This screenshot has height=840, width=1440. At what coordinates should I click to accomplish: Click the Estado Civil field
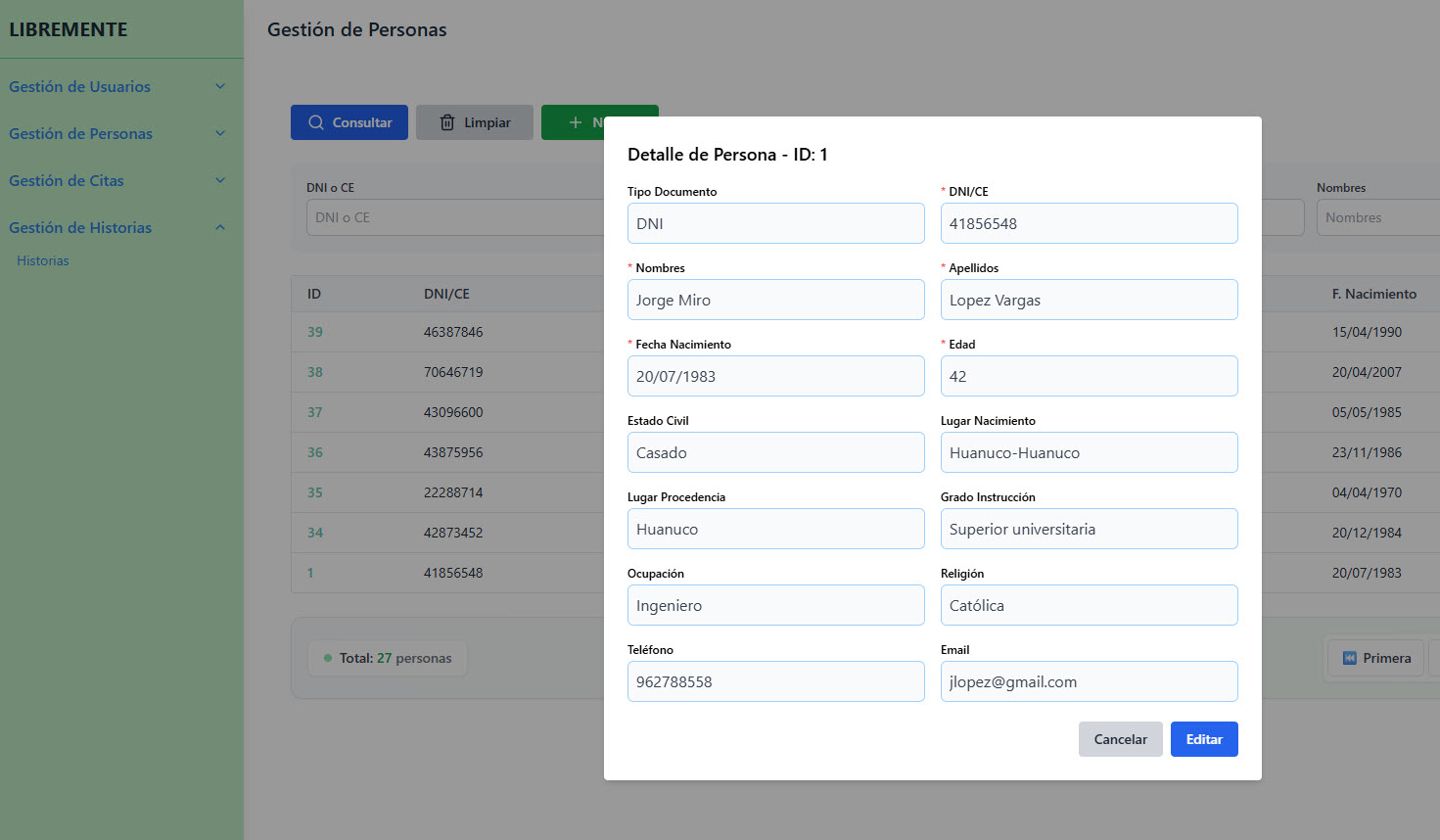[776, 452]
